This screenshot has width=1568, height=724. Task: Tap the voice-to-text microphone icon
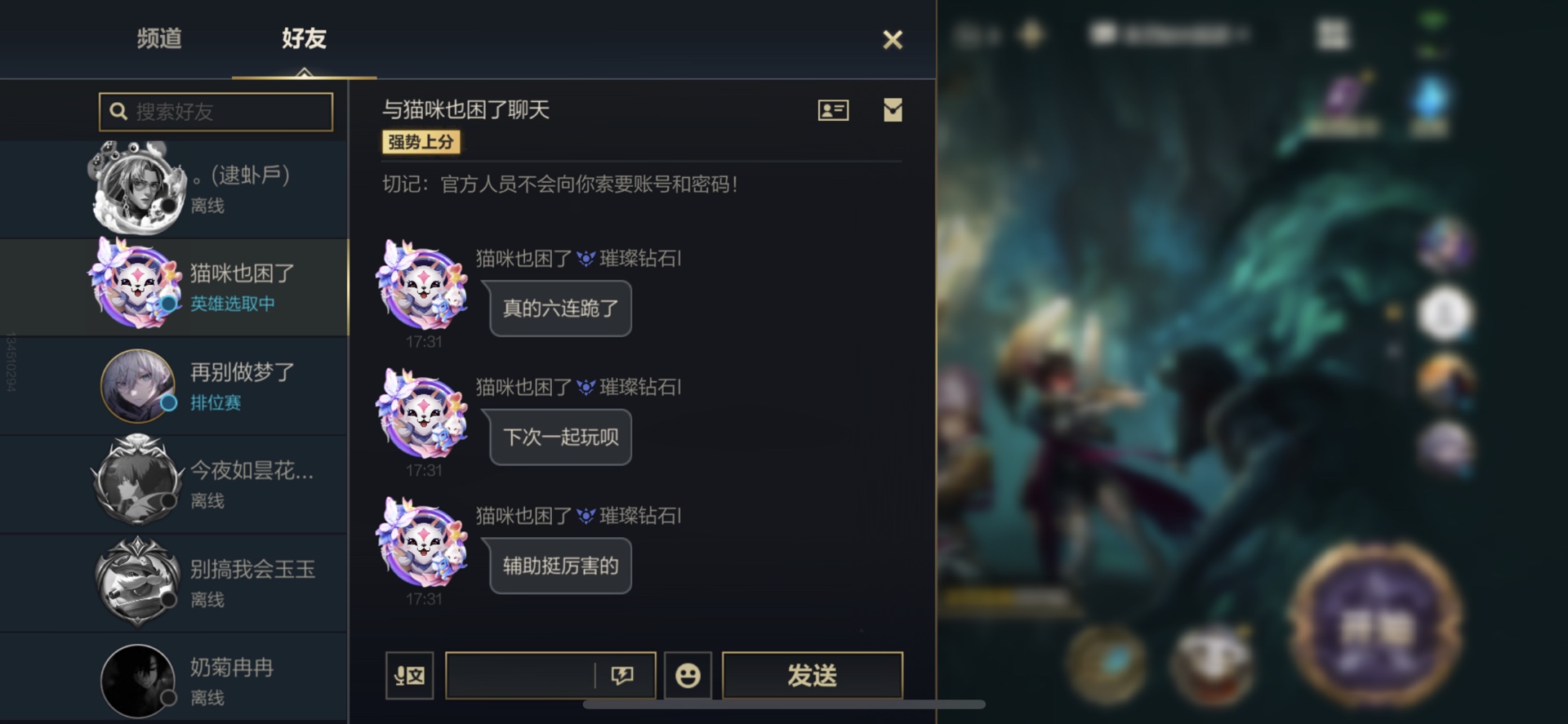coord(409,675)
